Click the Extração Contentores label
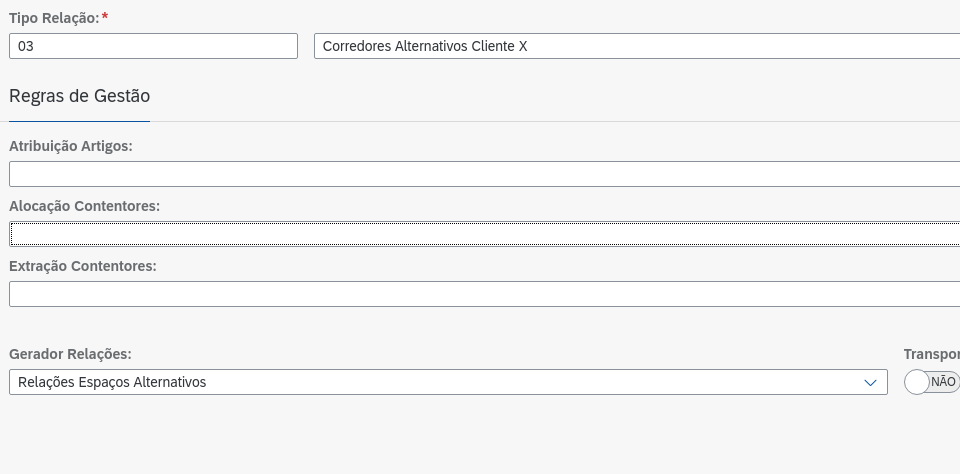The width and height of the screenshot is (960, 474). click(x=83, y=266)
